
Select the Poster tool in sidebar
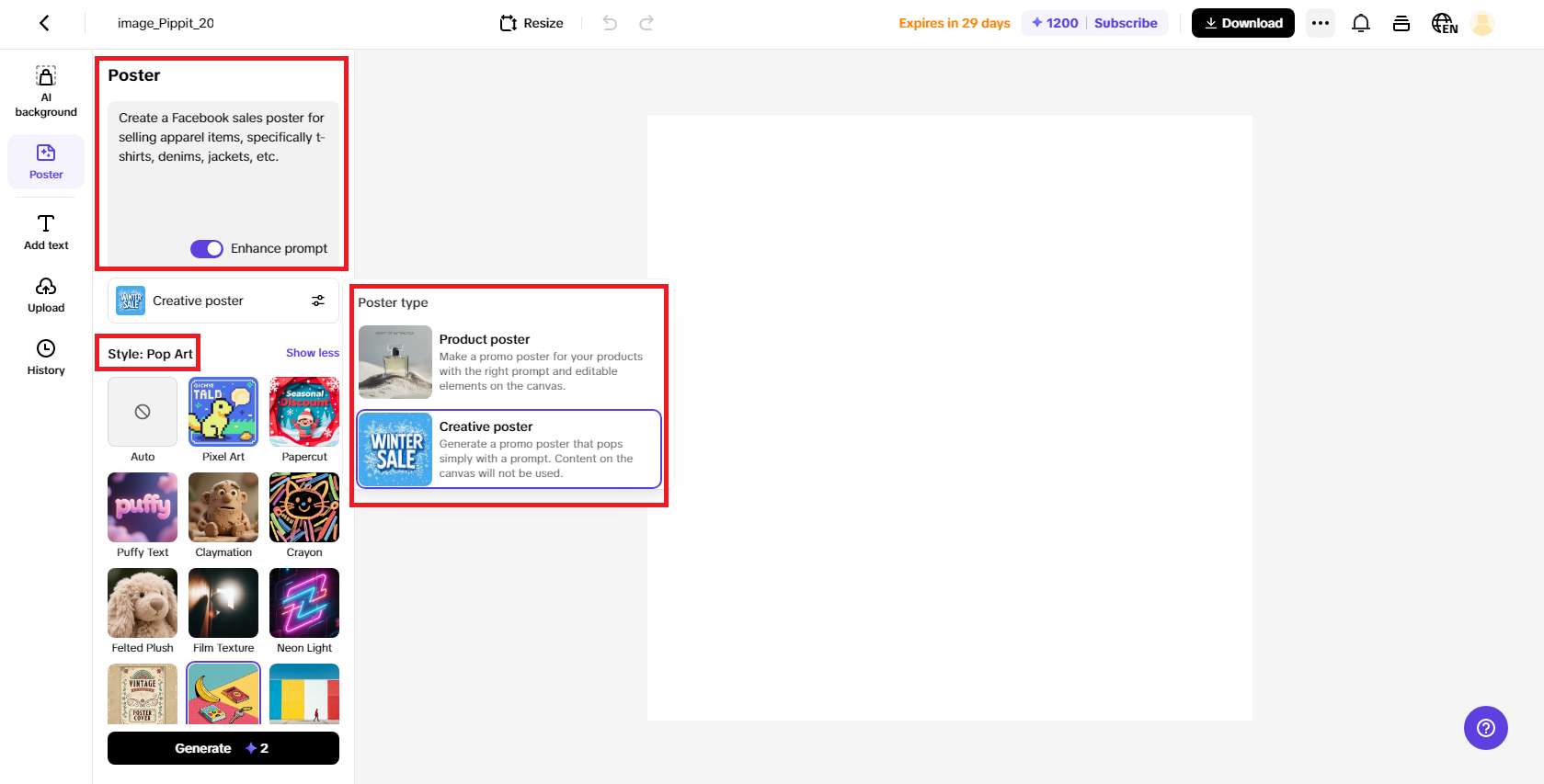(x=46, y=162)
